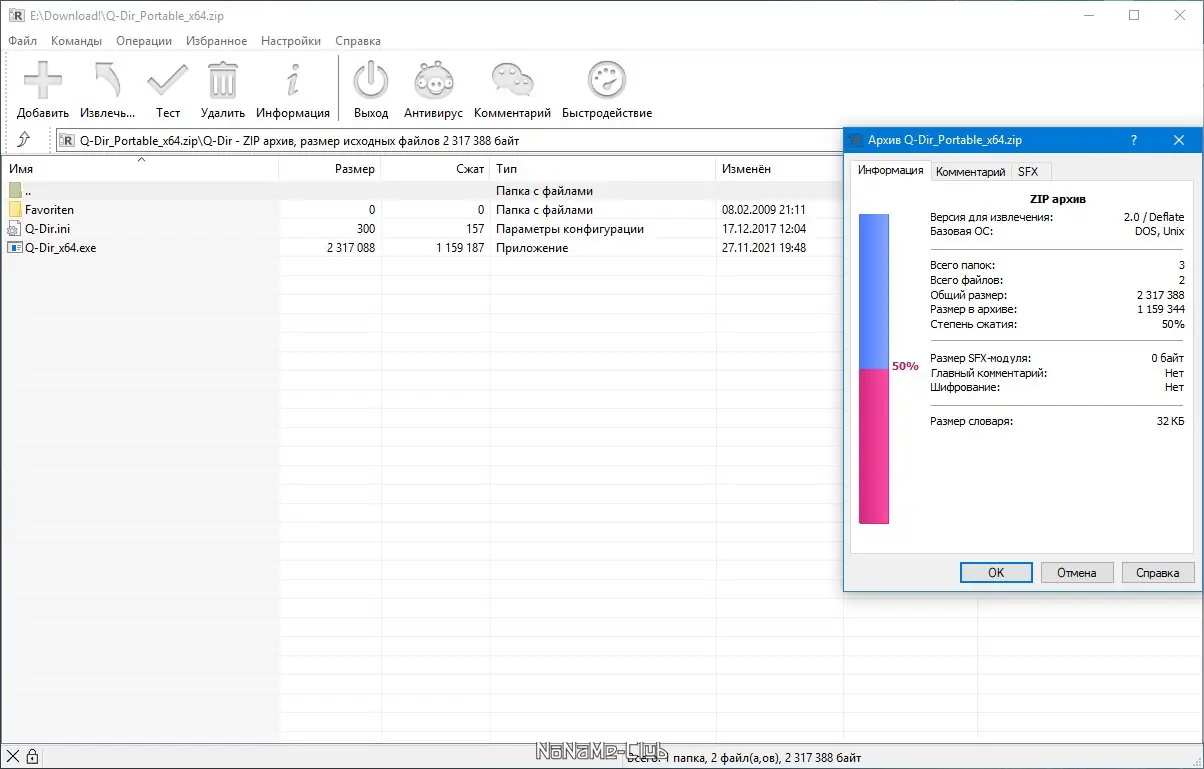Image resolution: width=1204 pixels, height=769 pixels.
Task: Click the Приложение type cell
Action: (532, 248)
